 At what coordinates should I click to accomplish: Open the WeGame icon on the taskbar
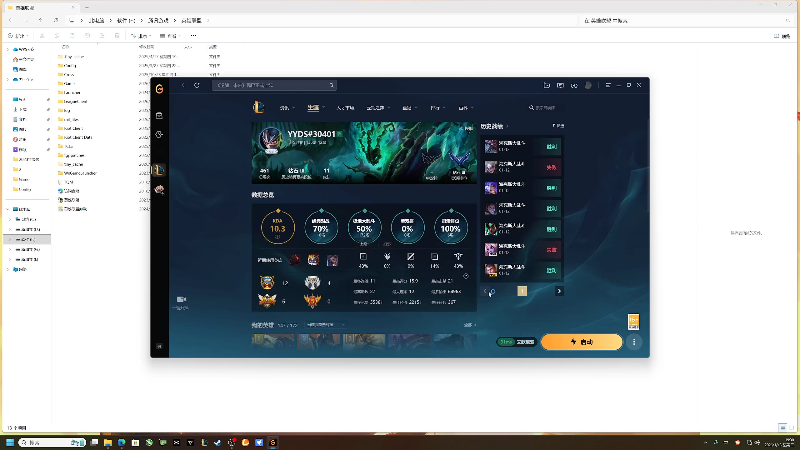point(273,442)
